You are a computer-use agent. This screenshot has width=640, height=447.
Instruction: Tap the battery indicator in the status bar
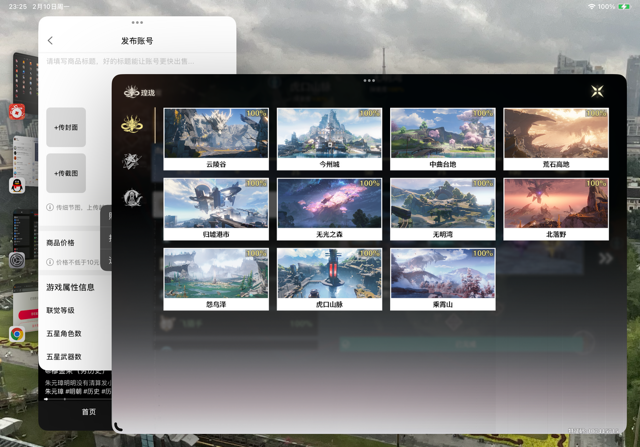pyautogui.click(x=624, y=7)
